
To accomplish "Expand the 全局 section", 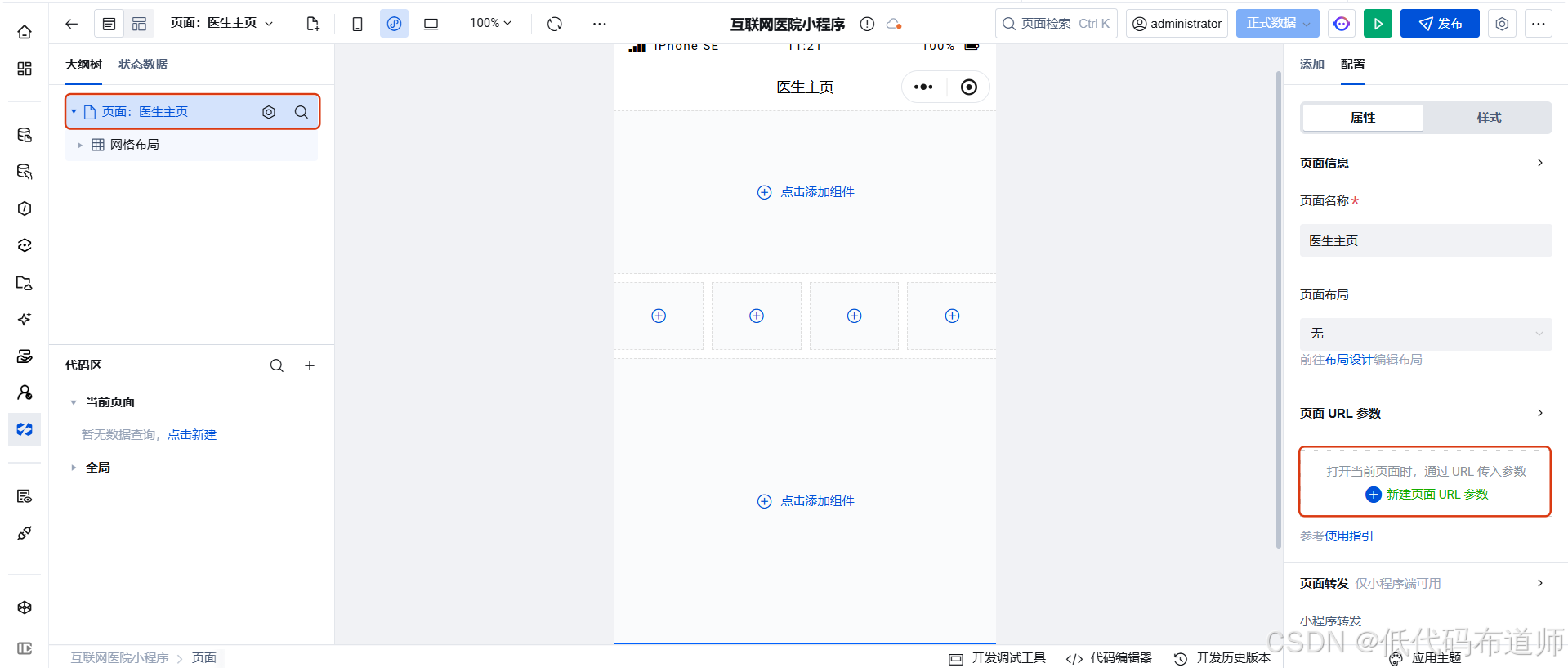I will click(74, 468).
